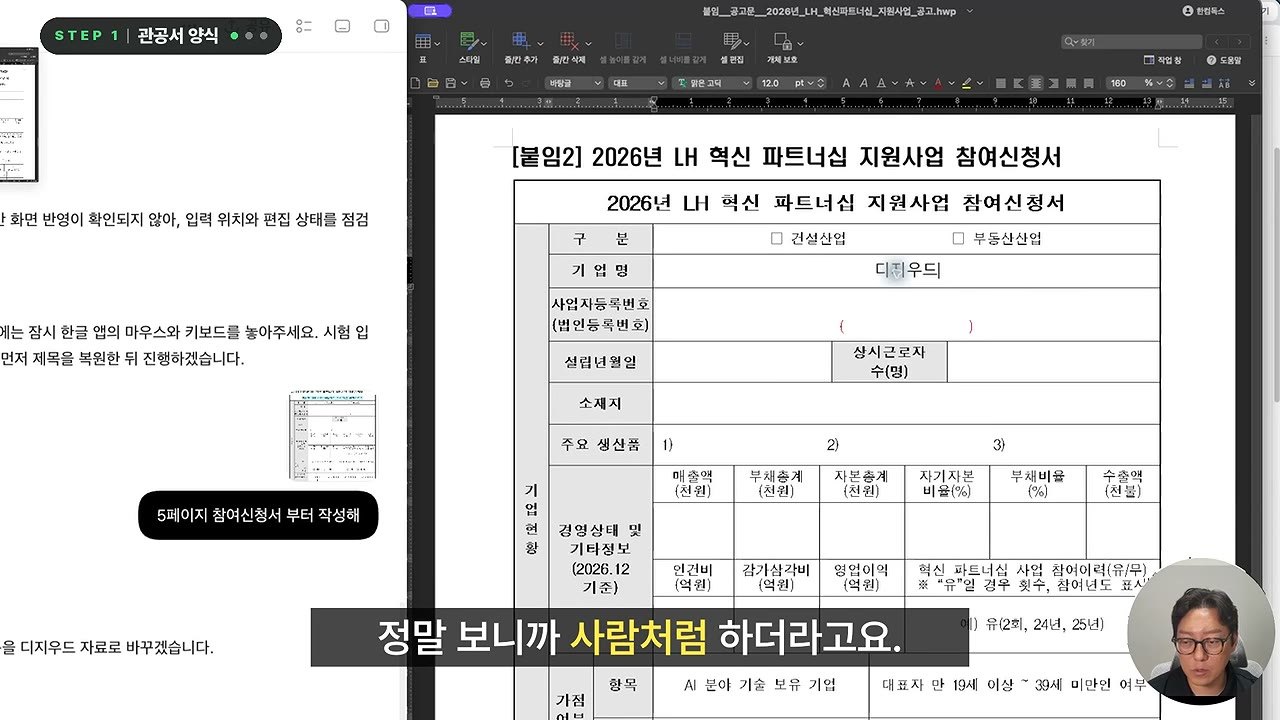Viewport: 1280px width, 720px height.
Task: Click the print icon
Action: pos(485,83)
